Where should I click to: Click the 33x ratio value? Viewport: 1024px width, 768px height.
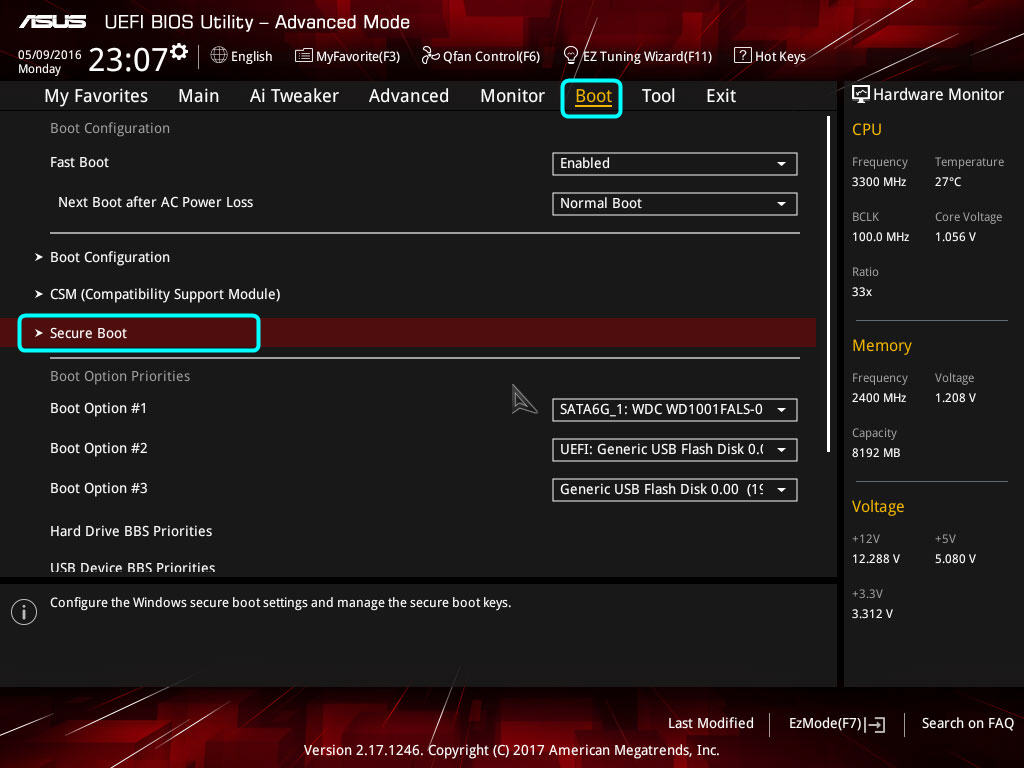click(x=862, y=291)
